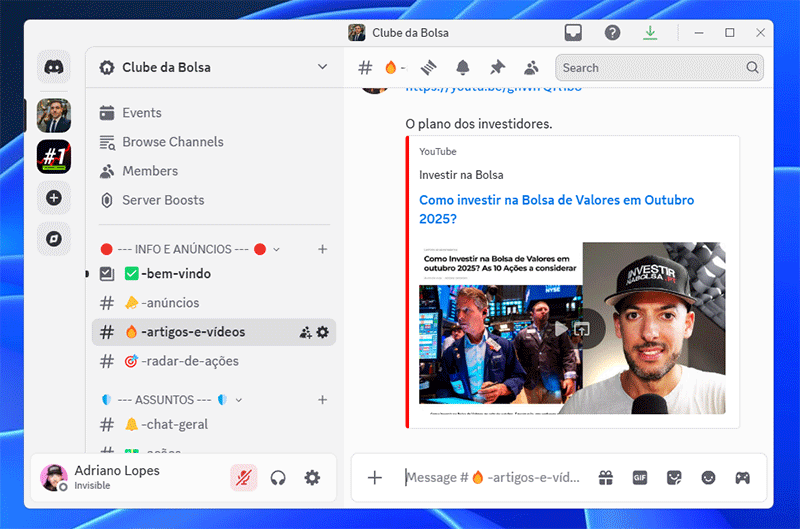
Task: Open Discover servers compass icon
Action: [54, 239]
